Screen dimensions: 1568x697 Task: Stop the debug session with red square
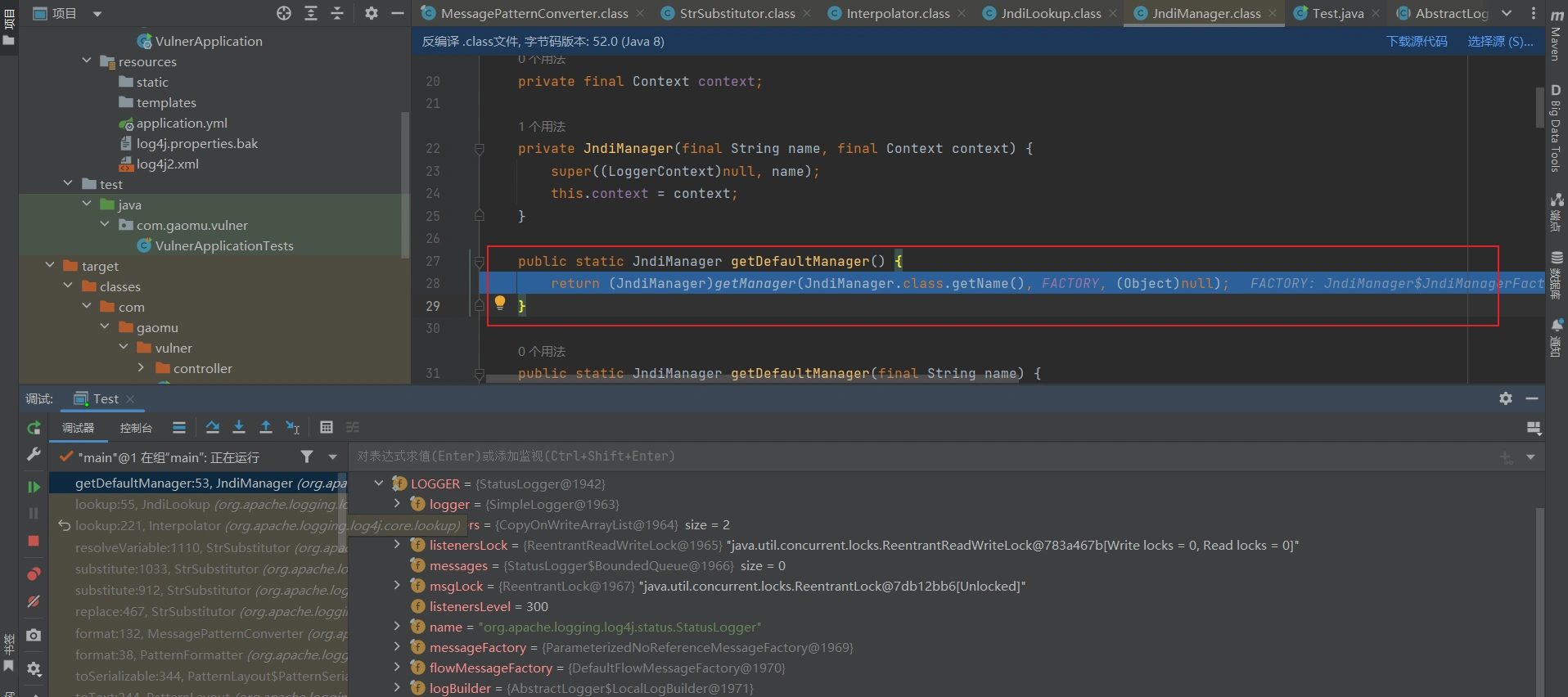(34, 541)
